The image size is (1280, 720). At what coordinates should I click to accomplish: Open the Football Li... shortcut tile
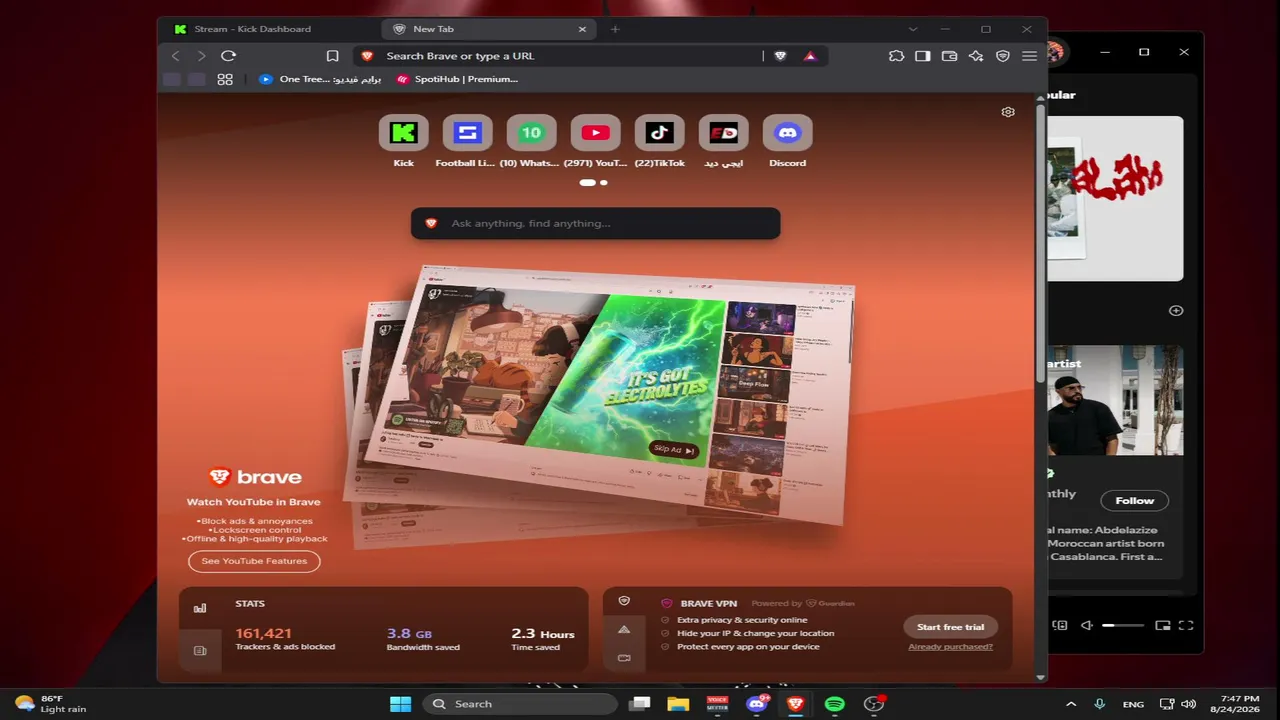(x=467, y=141)
